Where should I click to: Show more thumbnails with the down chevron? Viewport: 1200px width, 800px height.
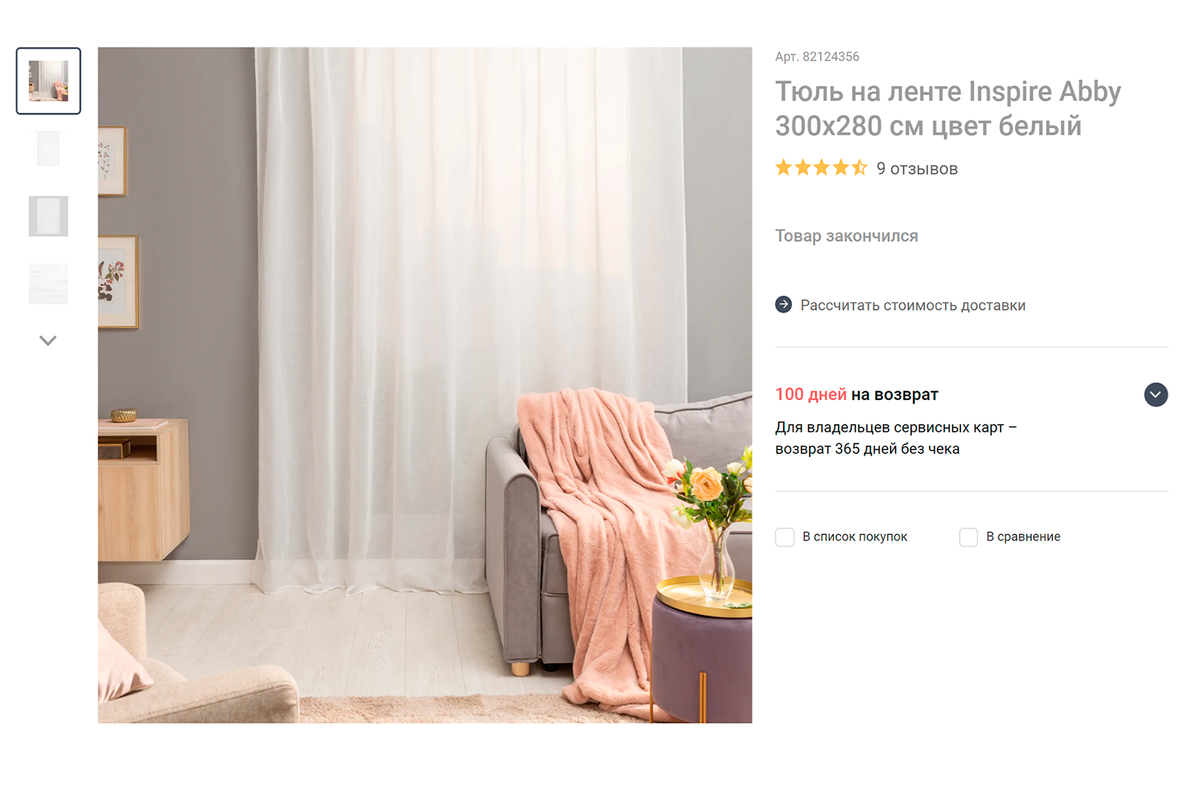tap(48, 340)
